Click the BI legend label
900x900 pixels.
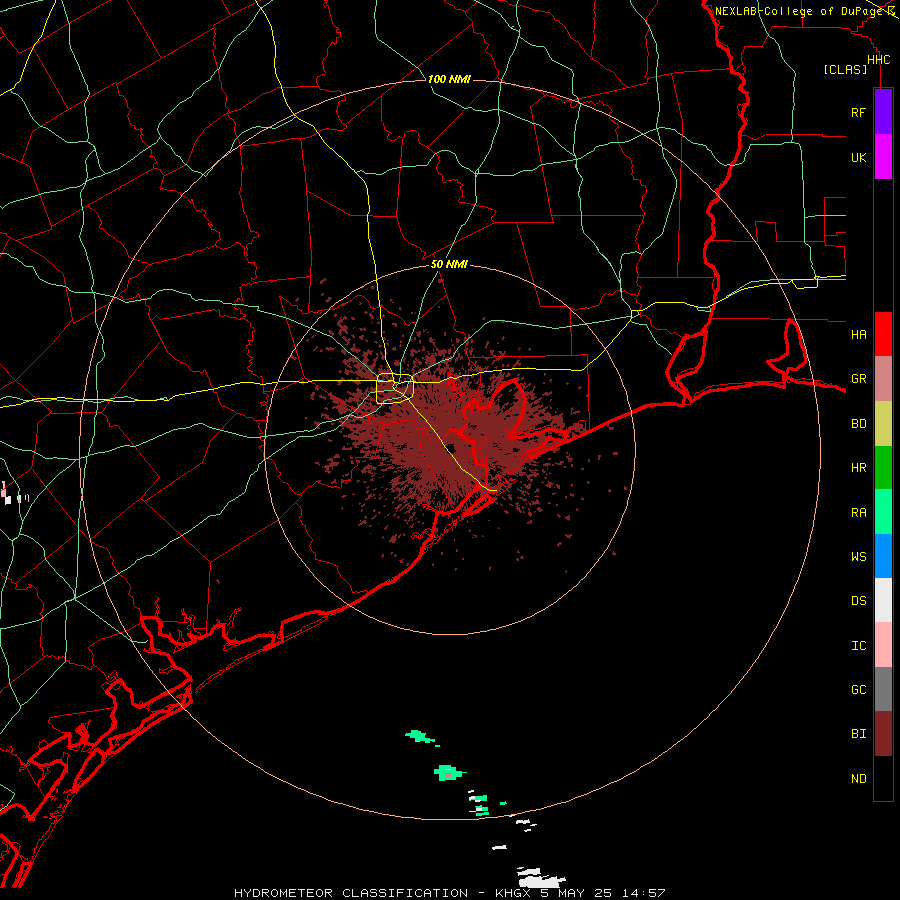[x=858, y=734]
